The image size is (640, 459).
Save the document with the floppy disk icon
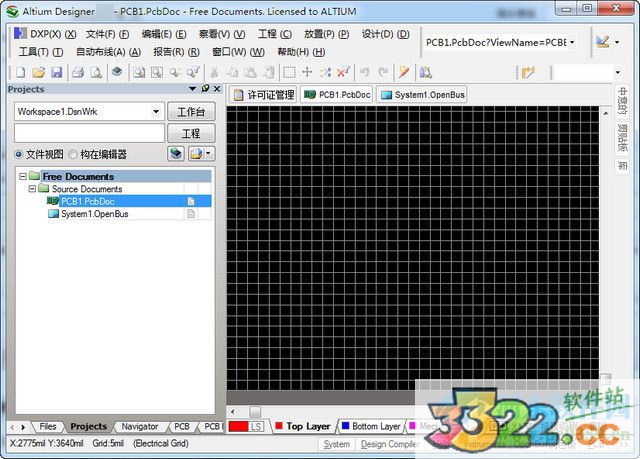(x=56, y=73)
